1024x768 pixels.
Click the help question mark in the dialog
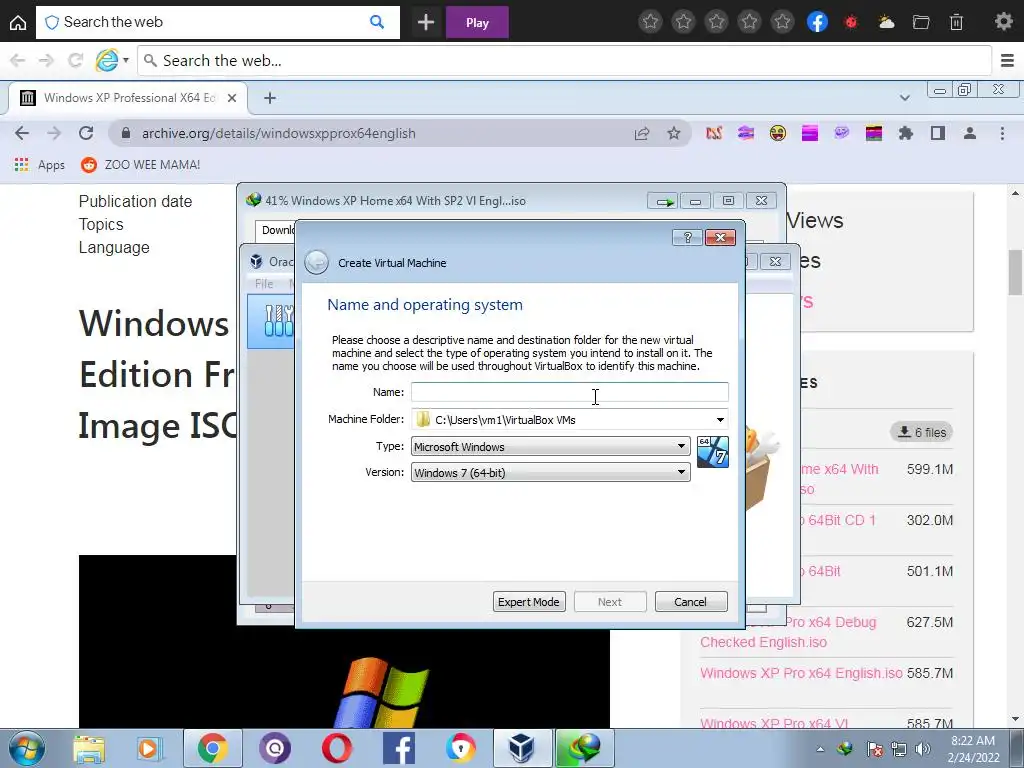(x=687, y=237)
